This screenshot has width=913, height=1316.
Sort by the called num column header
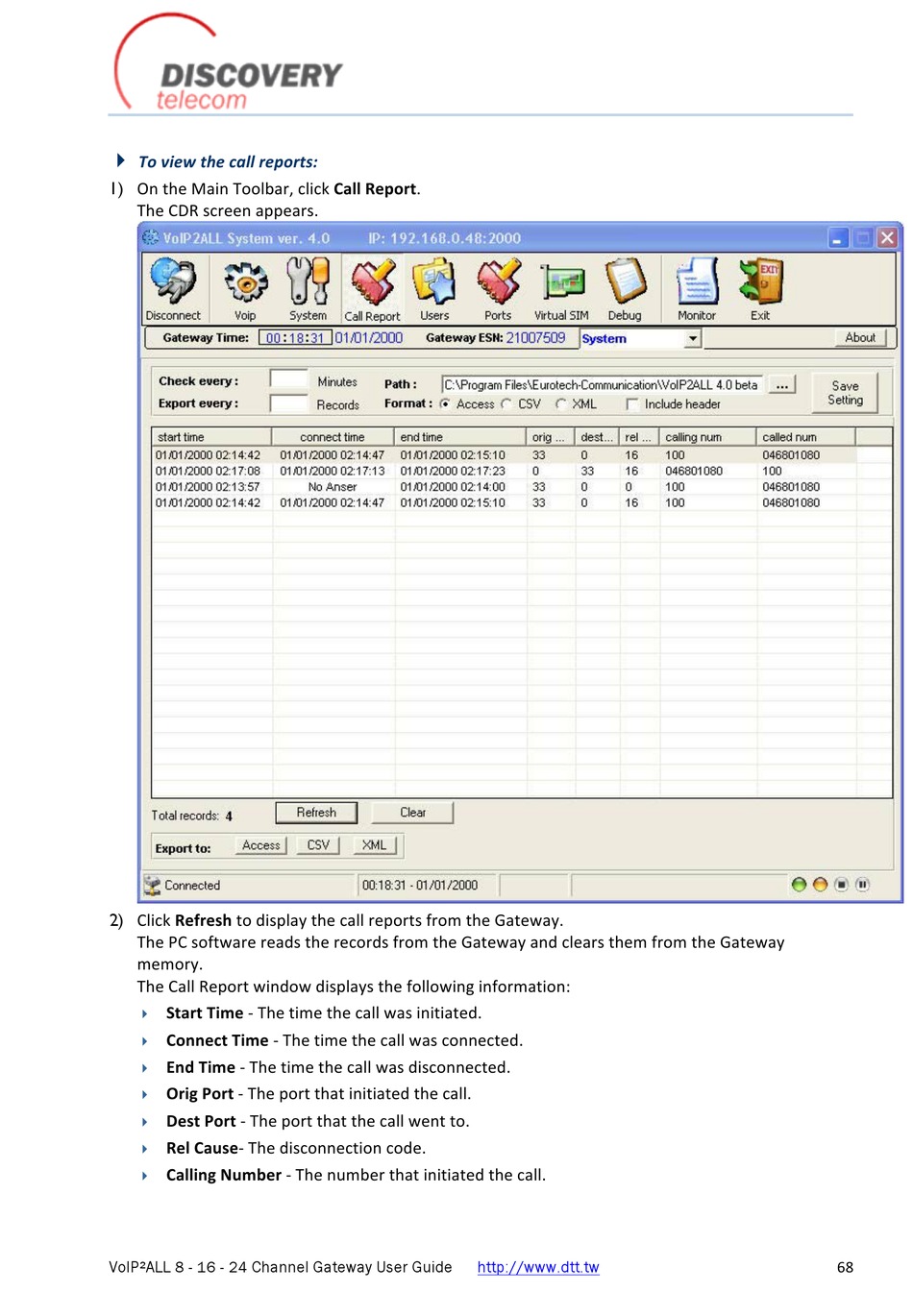(x=805, y=437)
